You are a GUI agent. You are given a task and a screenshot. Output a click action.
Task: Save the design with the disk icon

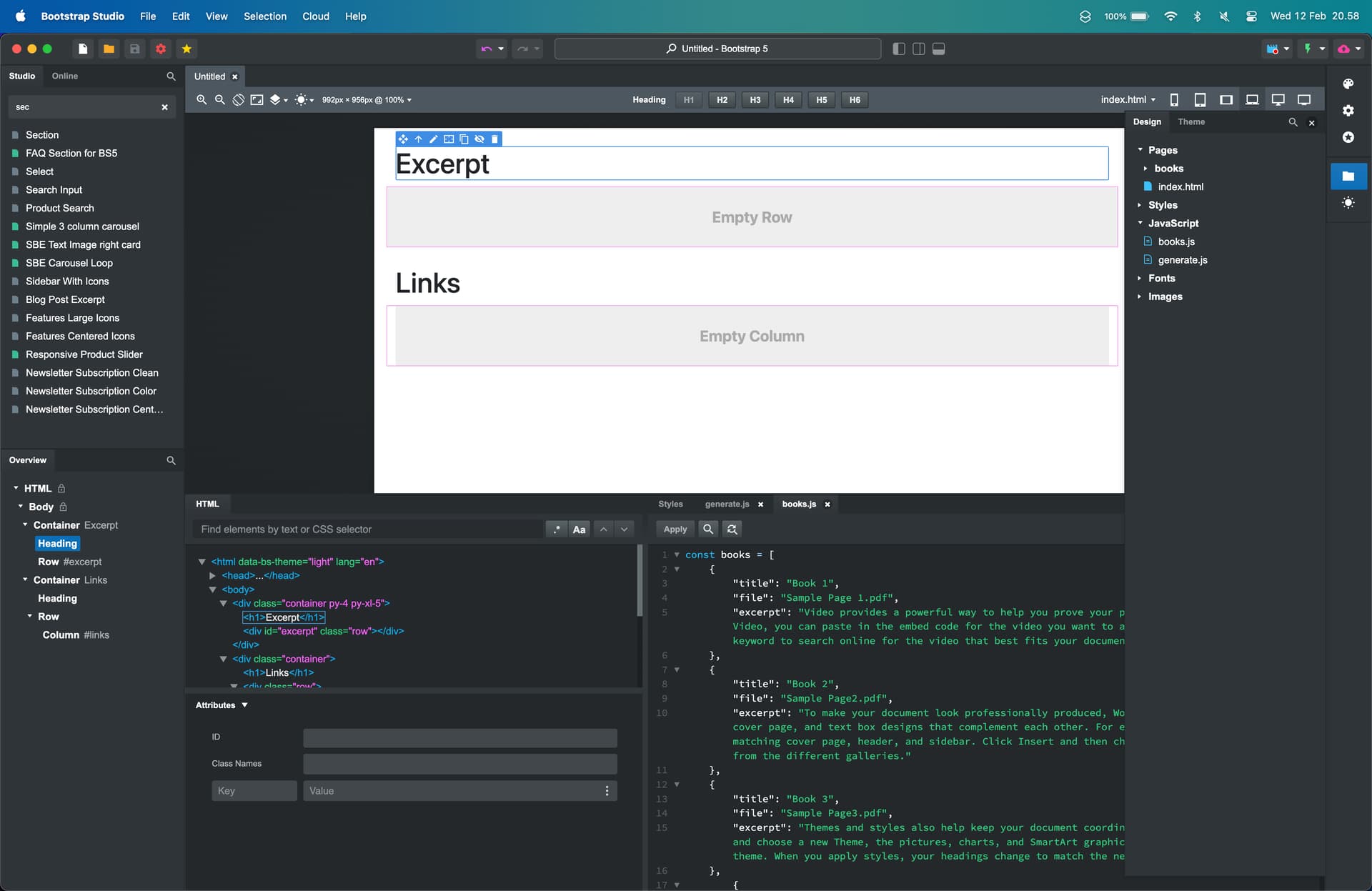[134, 49]
